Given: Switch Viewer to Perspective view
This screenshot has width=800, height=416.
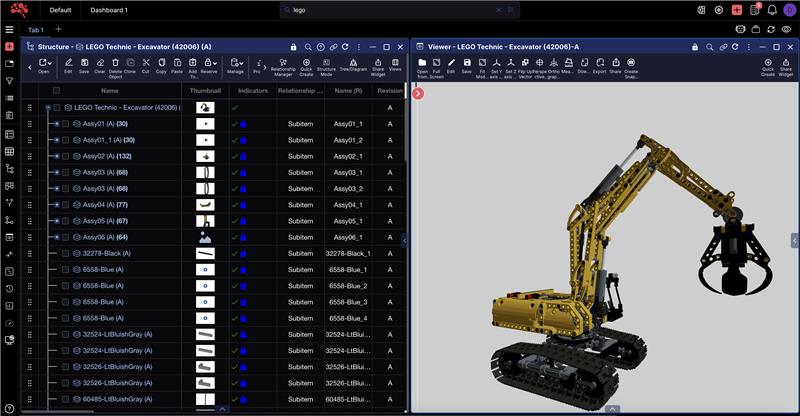Looking at the screenshot, I should (x=539, y=68).
